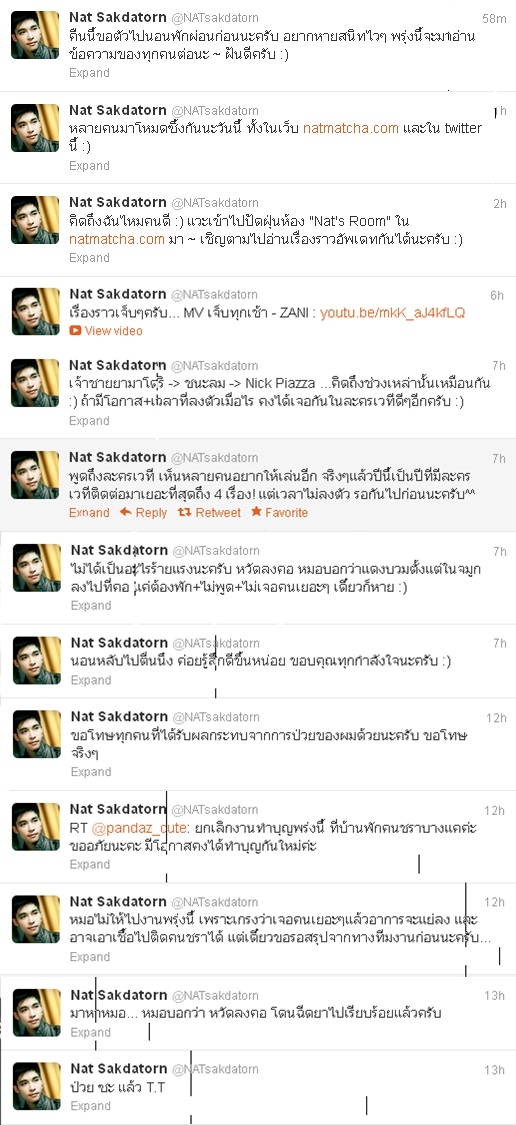Click the View video play icon
This screenshot has height=1125, width=516.
pos(75,331)
